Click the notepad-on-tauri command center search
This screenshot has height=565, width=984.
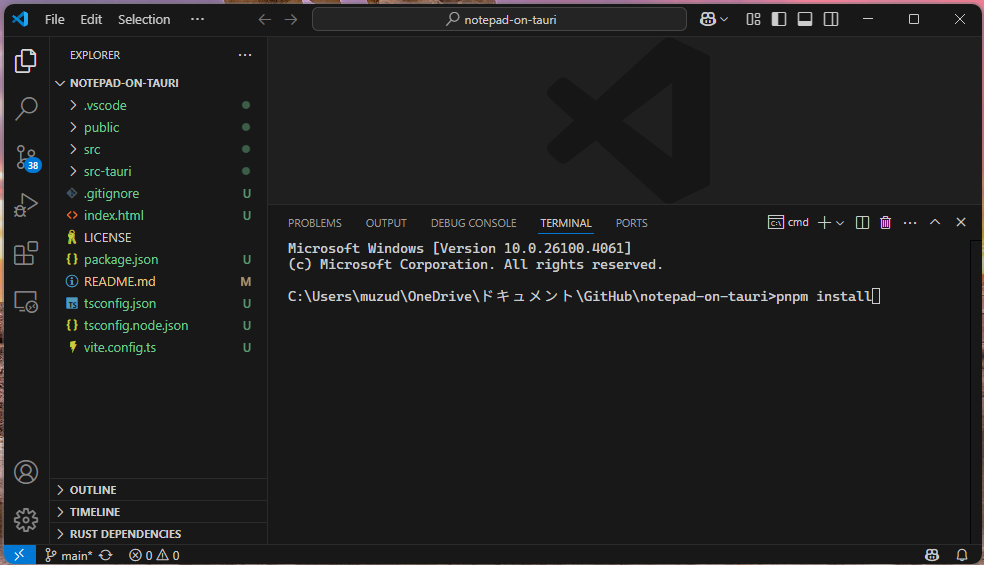500,19
